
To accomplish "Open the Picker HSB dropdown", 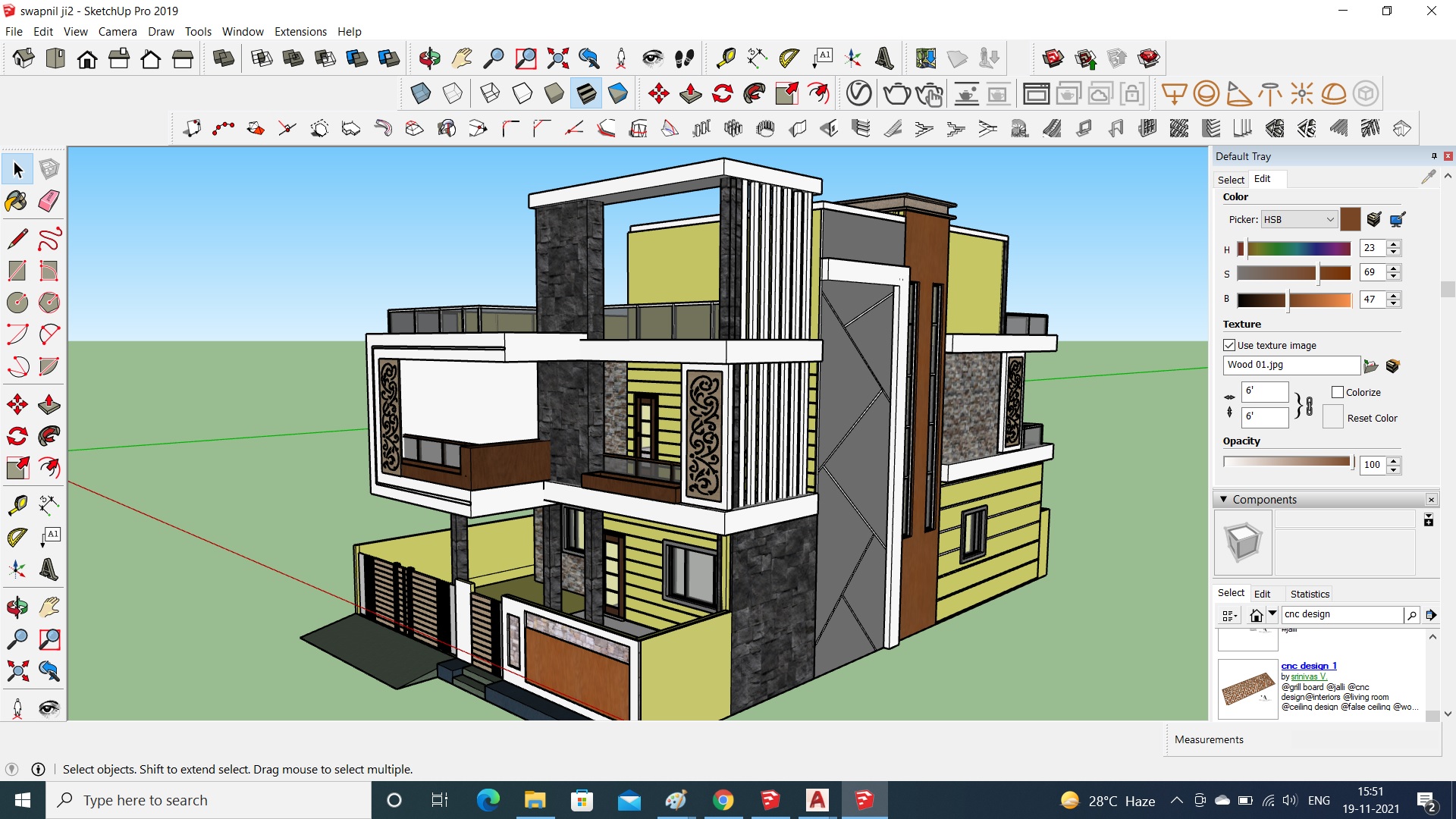I will pos(1299,219).
